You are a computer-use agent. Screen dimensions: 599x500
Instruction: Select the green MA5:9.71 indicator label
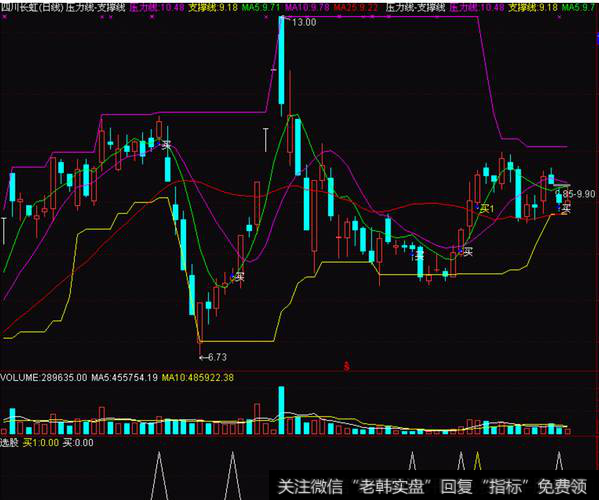261,7
